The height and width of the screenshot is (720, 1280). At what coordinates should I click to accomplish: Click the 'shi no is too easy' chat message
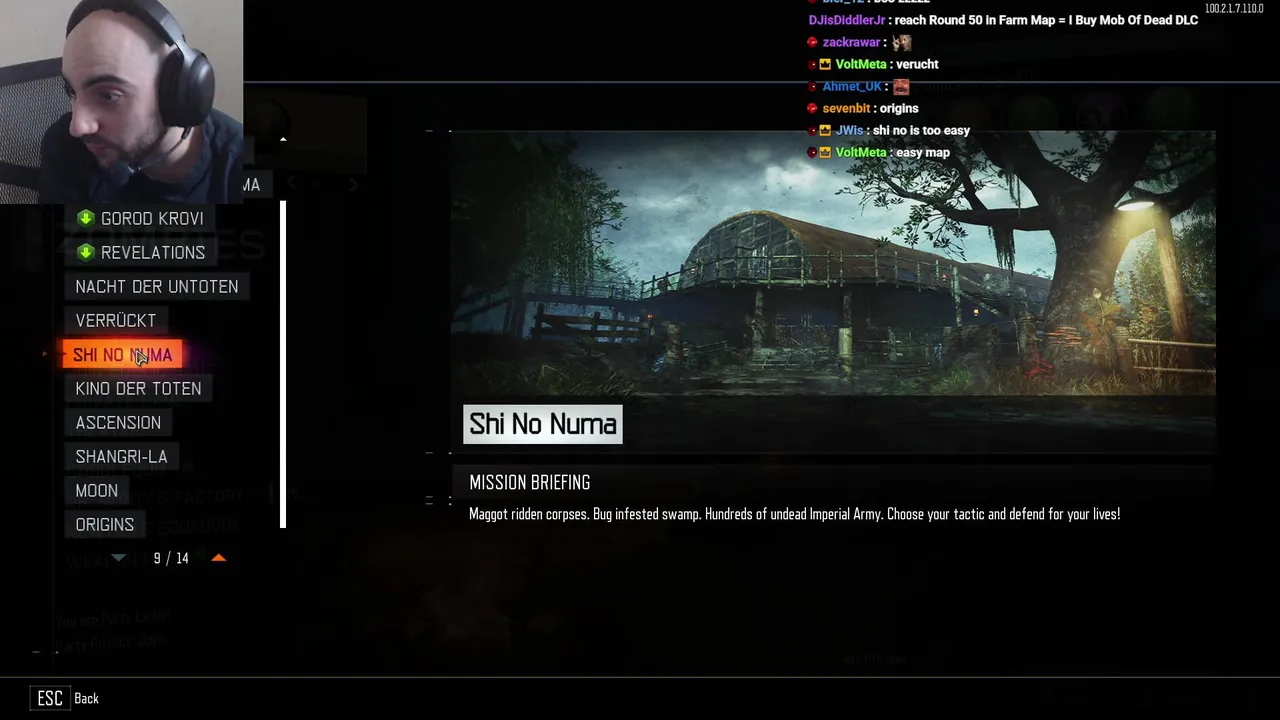click(921, 130)
